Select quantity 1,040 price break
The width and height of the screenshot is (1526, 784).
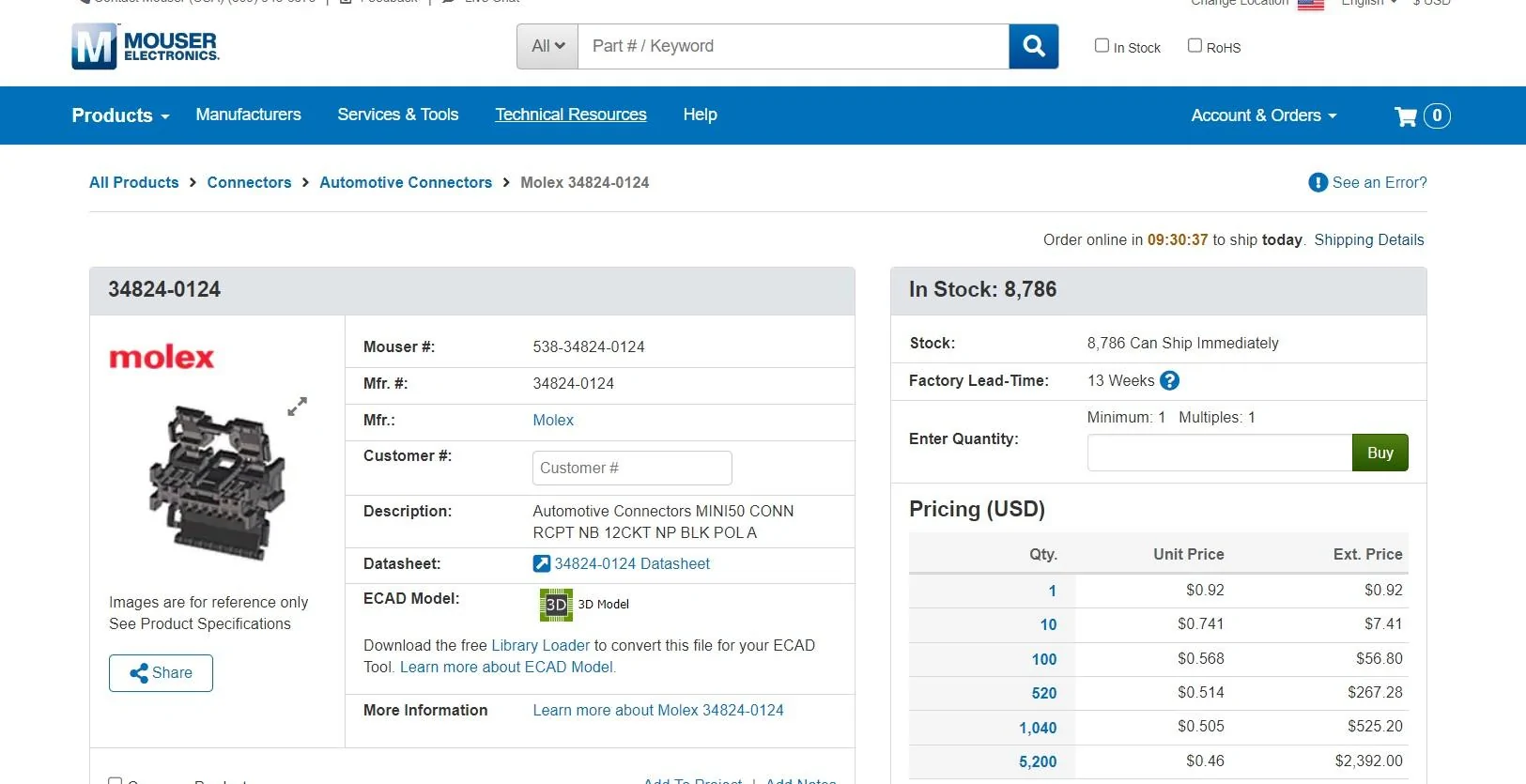[x=1038, y=728]
